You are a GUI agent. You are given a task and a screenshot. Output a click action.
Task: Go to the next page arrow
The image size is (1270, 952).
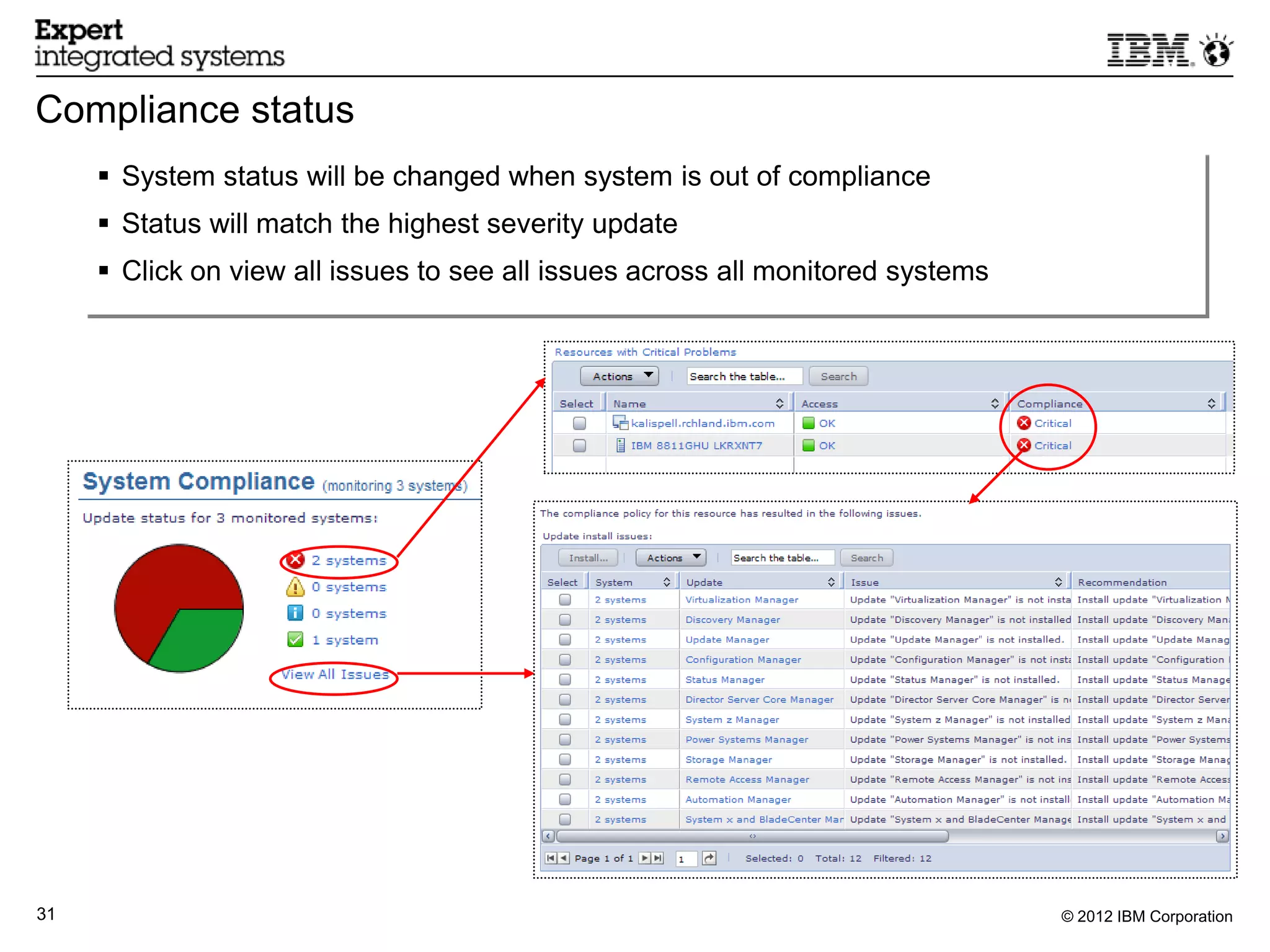645,858
